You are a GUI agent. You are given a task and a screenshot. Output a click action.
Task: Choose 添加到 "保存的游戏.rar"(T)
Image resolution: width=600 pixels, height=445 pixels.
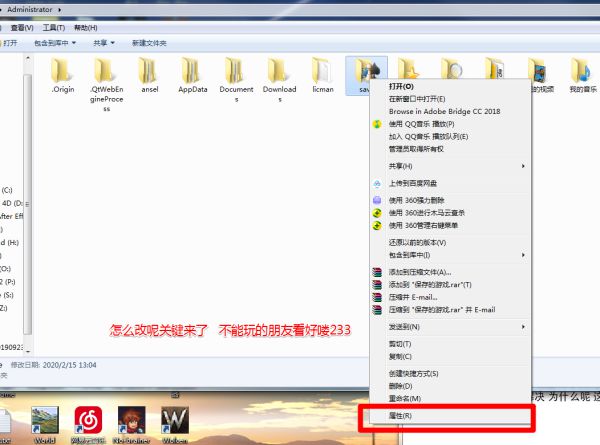coord(430,285)
